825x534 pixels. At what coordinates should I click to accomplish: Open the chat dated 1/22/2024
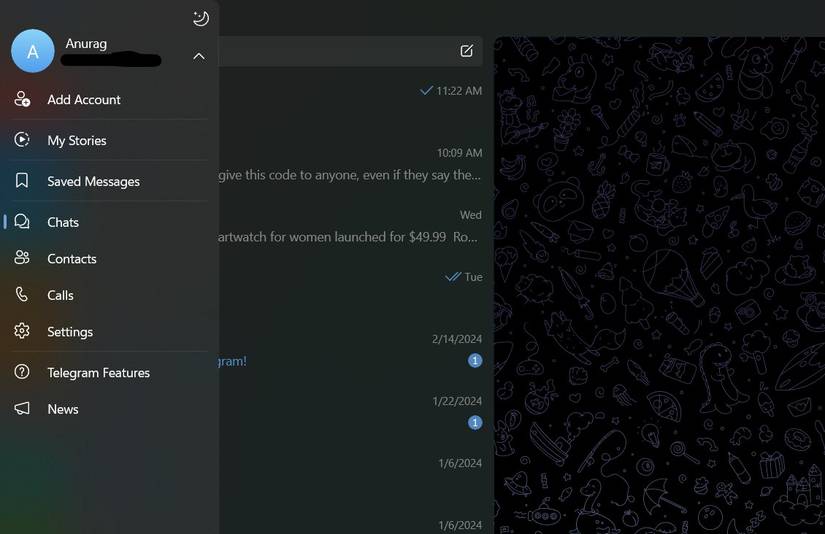click(351, 412)
